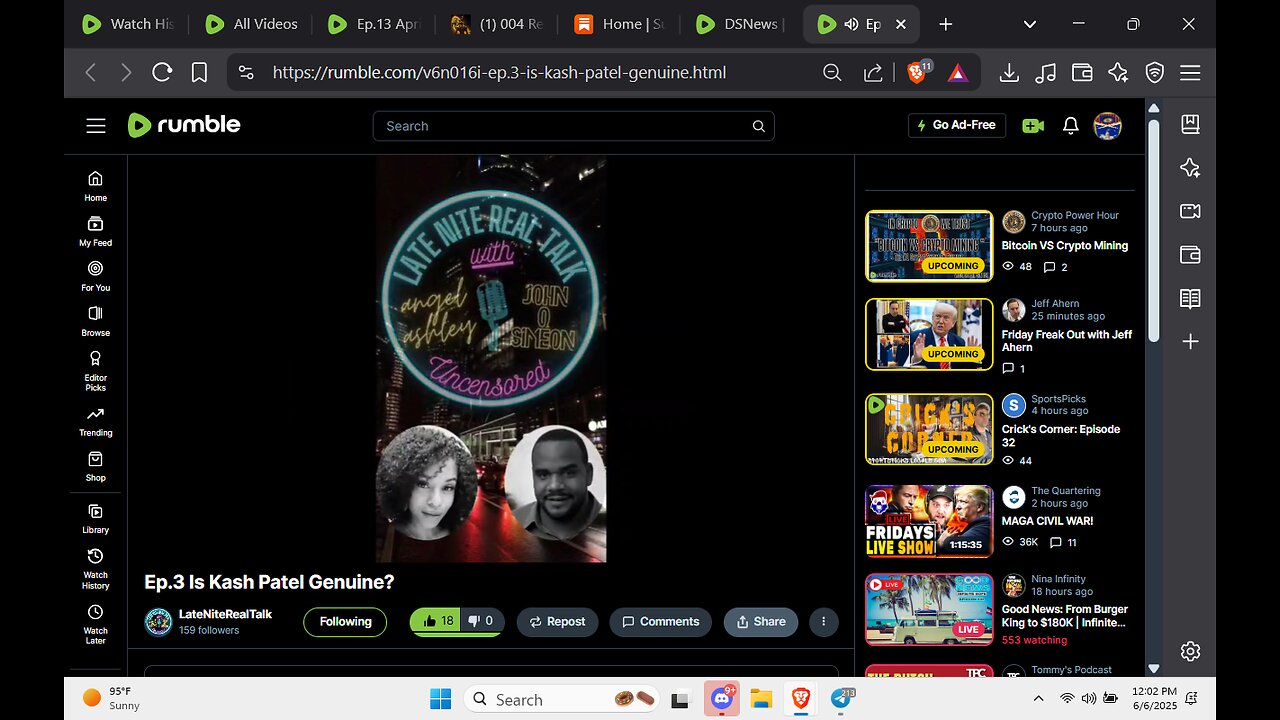The width and height of the screenshot is (1280, 720).
Task: Open user profile avatar menu
Action: tap(1107, 125)
